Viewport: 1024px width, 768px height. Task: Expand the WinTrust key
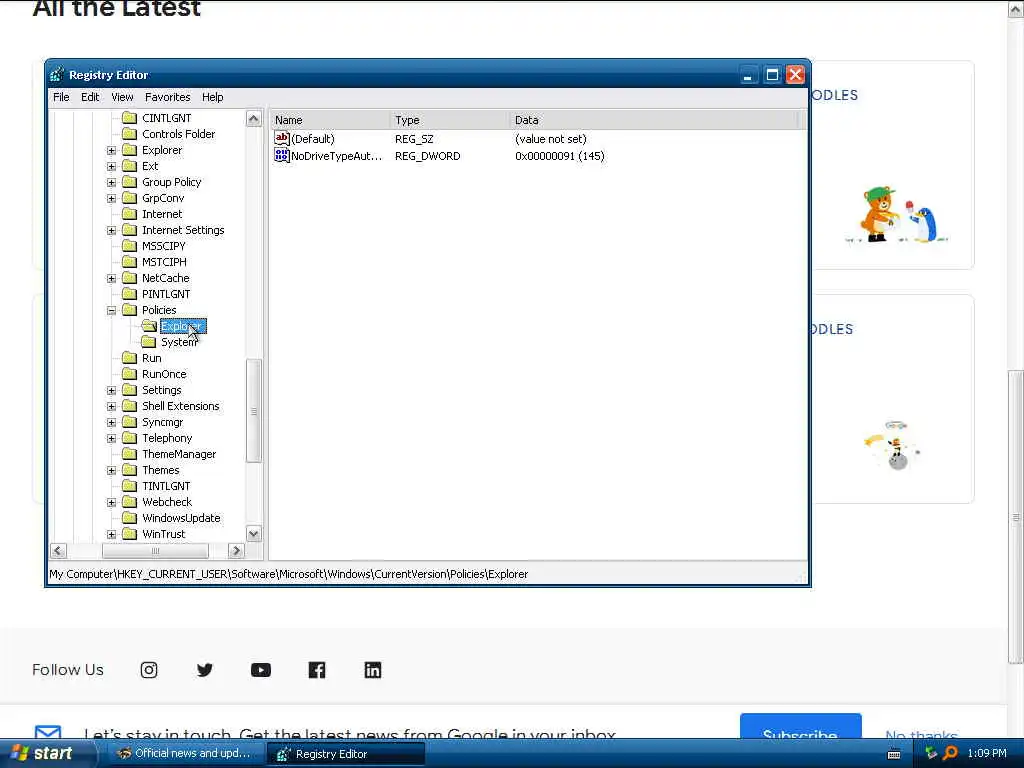point(112,534)
